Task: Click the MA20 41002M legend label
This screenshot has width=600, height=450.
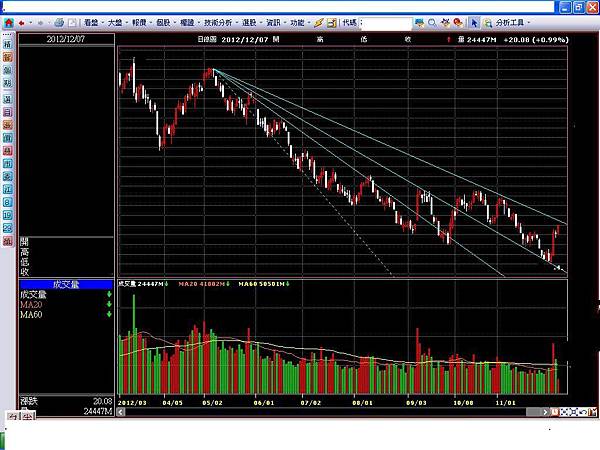Action: point(202,284)
